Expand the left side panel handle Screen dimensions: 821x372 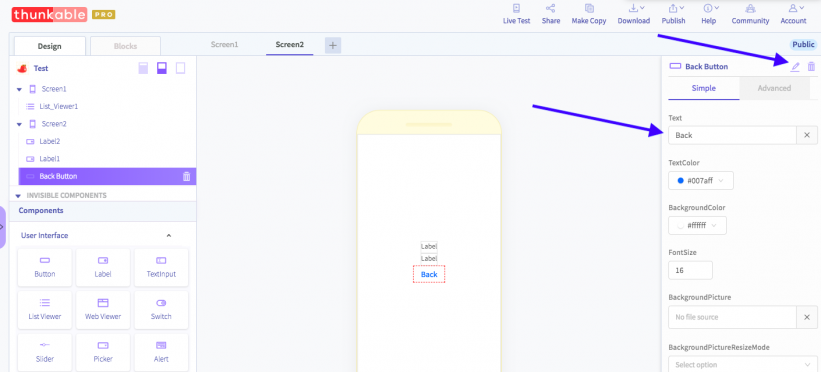coord(3,227)
